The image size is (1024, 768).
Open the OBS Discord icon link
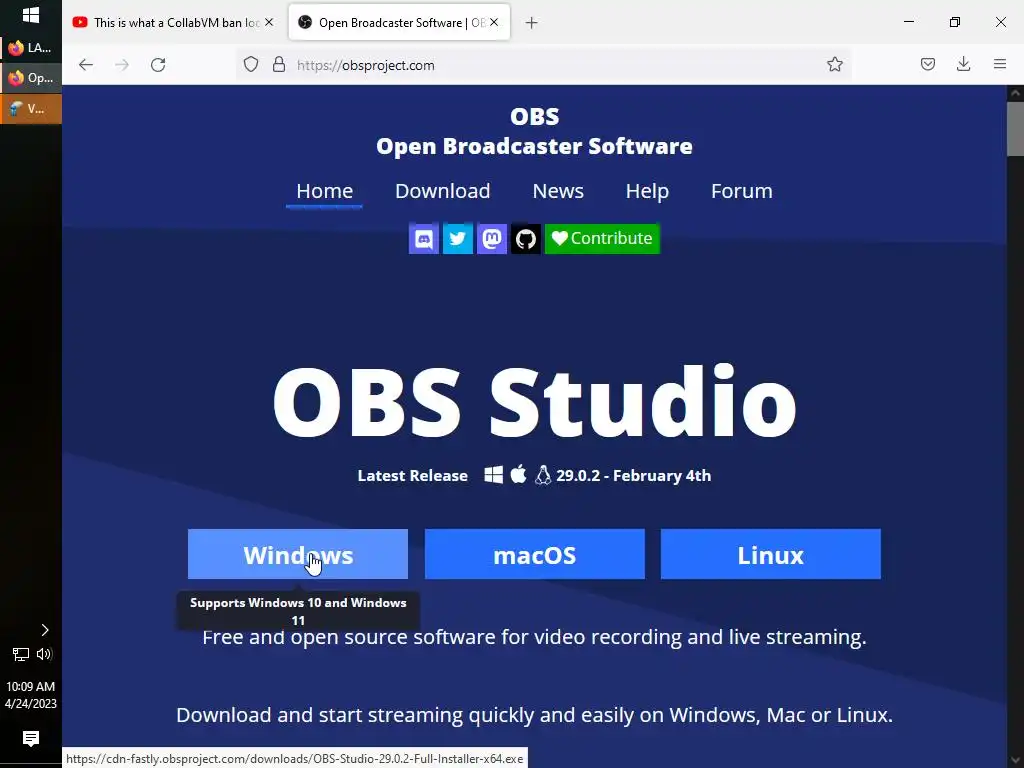[x=424, y=238]
